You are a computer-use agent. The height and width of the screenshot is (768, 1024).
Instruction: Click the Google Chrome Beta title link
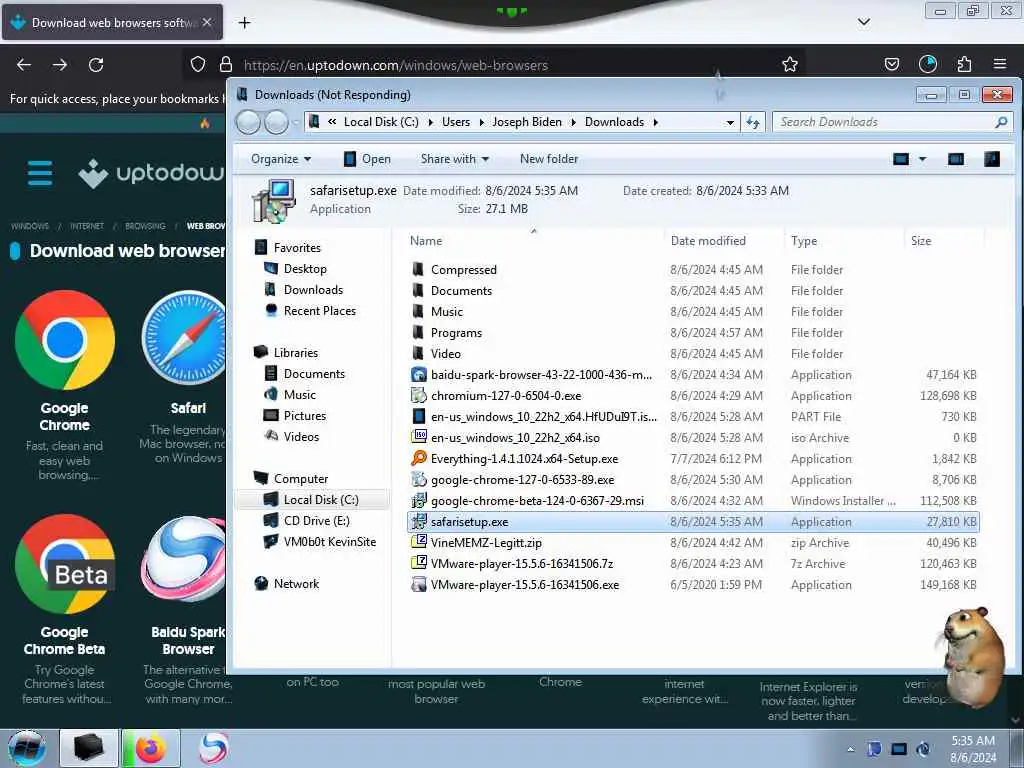coord(64,641)
